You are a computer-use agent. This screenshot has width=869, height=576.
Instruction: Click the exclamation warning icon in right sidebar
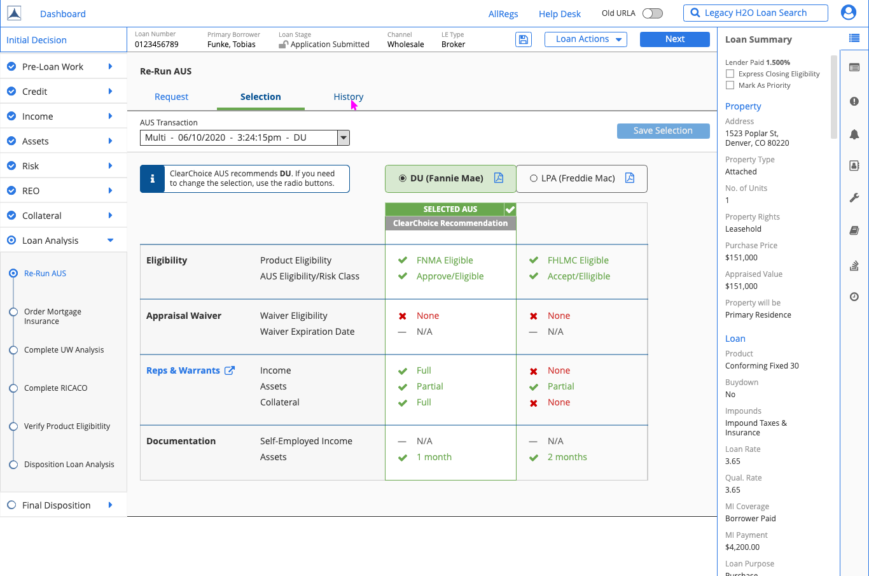854,101
